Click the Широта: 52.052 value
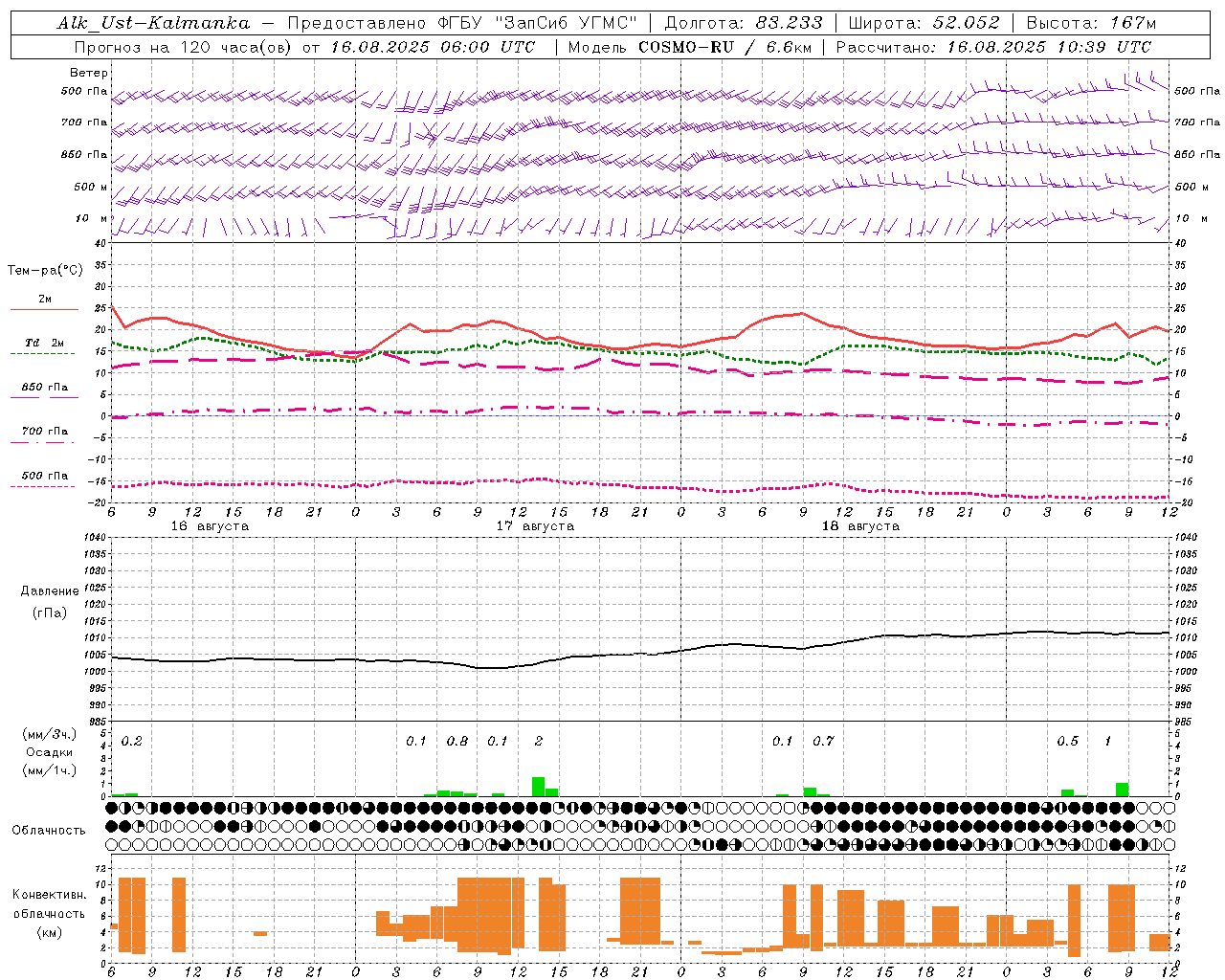This screenshot has height=980, width=1225. pyautogui.click(x=924, y=23)
